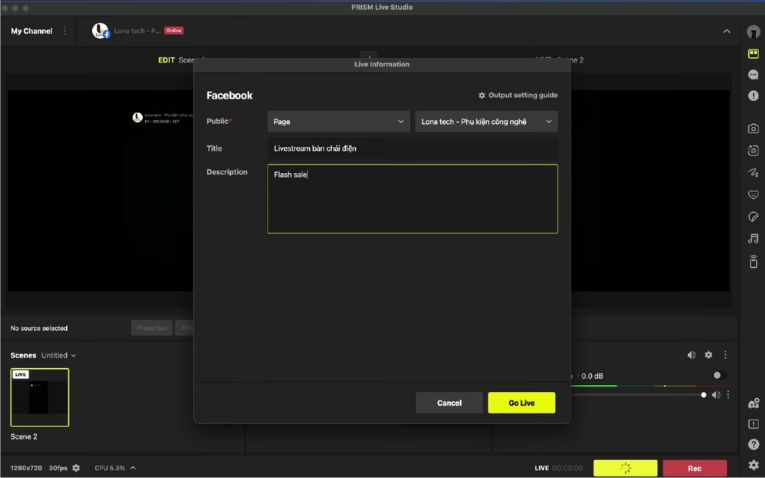The image size is (765, 478).
Task: Open the chat bubble panel icon
Action: pos(753,74)
